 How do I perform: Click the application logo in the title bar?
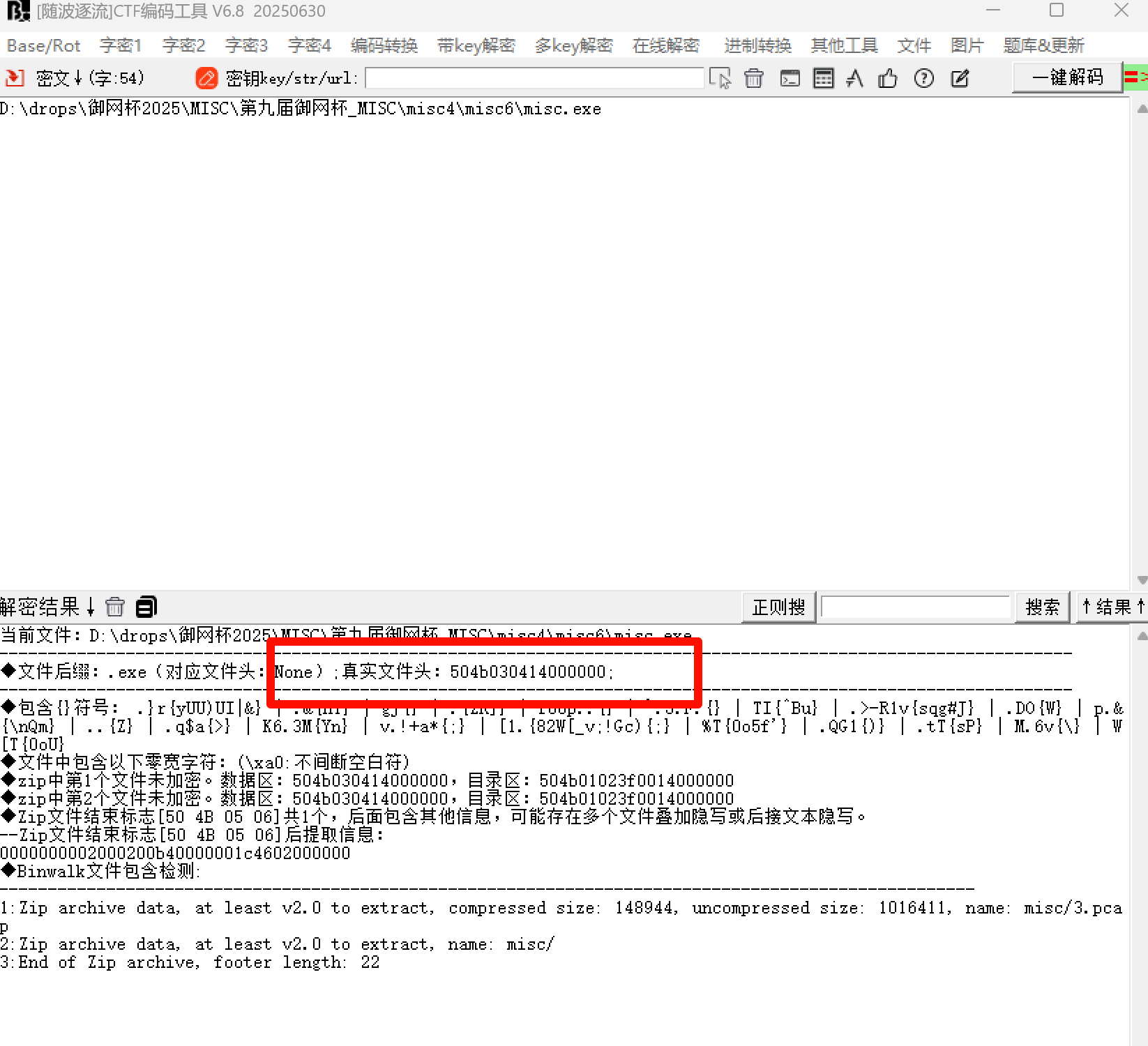coord(17,11)
